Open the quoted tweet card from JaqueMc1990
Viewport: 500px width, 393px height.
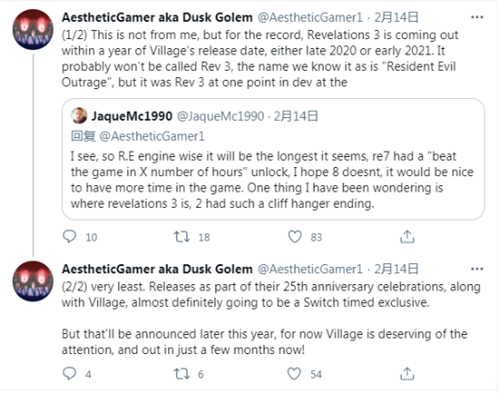(x=273, y=159)
